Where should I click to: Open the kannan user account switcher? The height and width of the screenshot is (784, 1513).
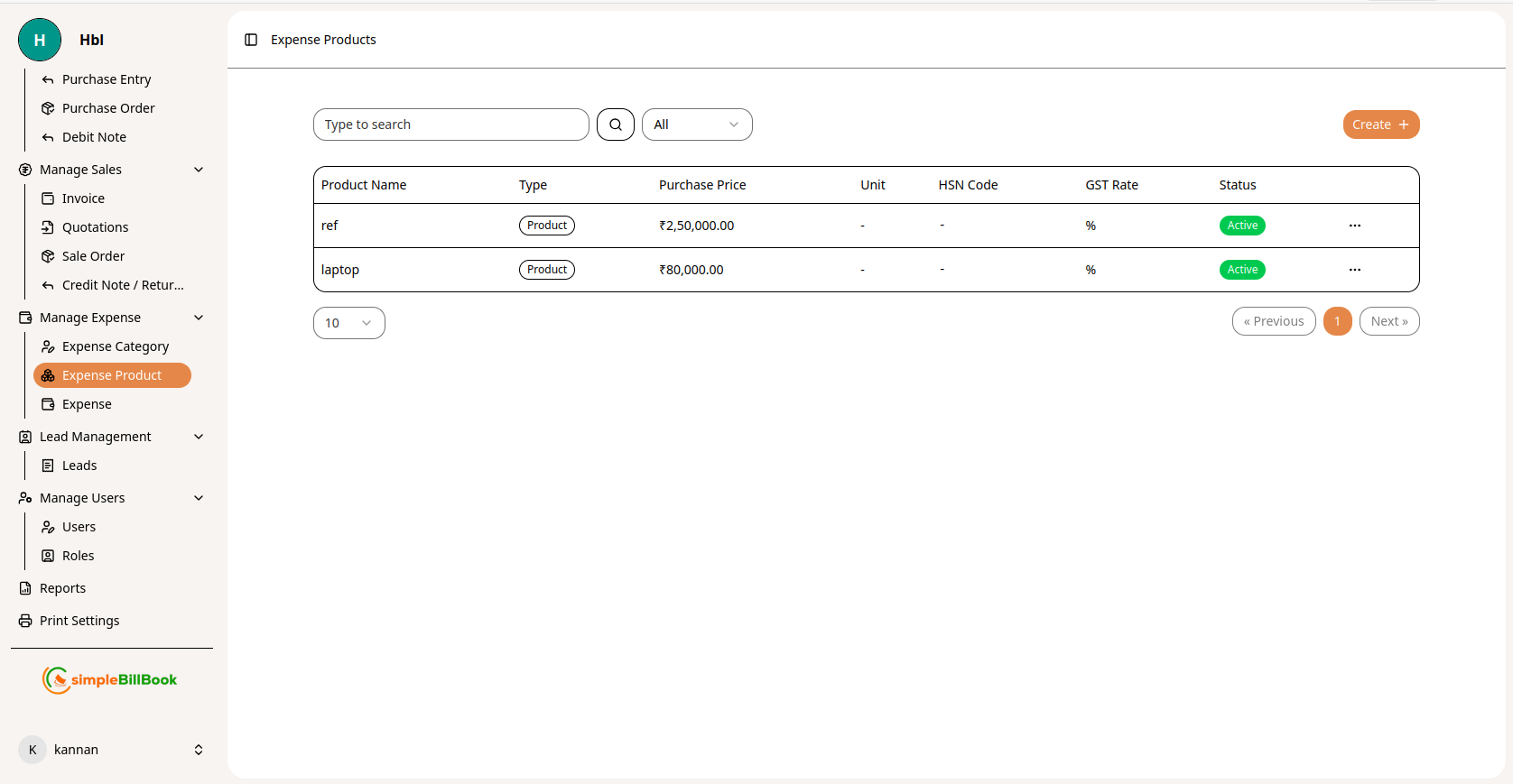pos(198,750)
